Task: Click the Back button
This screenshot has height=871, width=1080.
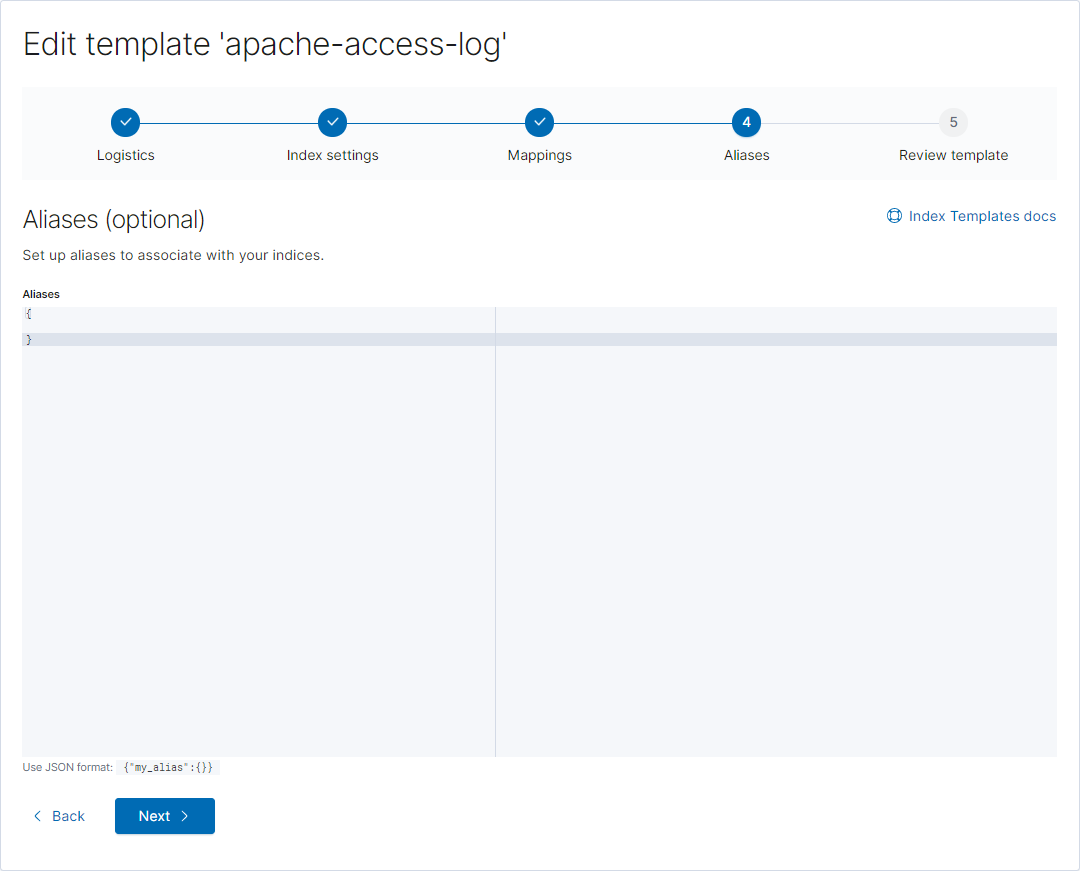Action: click(59, 816)
